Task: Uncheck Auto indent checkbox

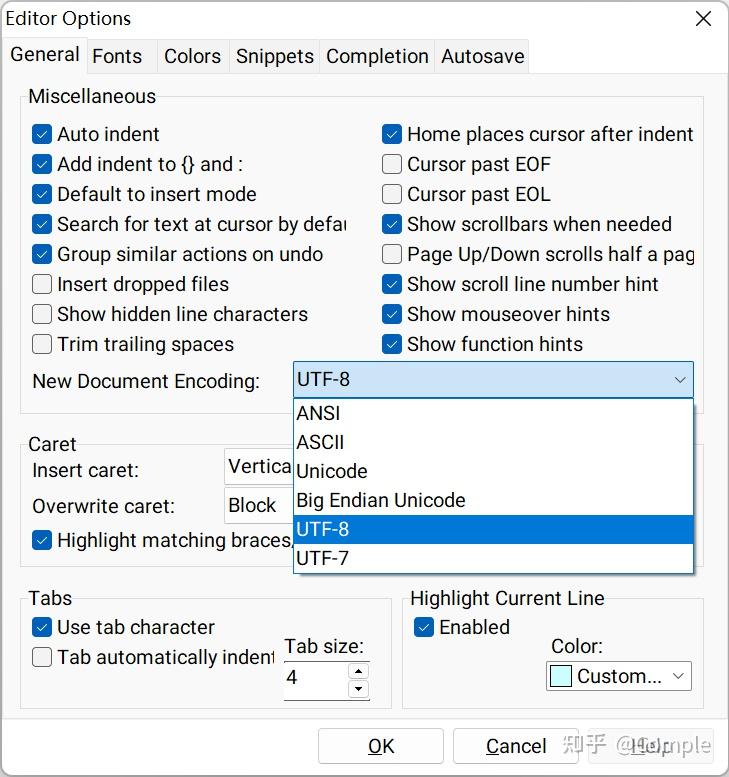Action: click(x=42, y=134)
